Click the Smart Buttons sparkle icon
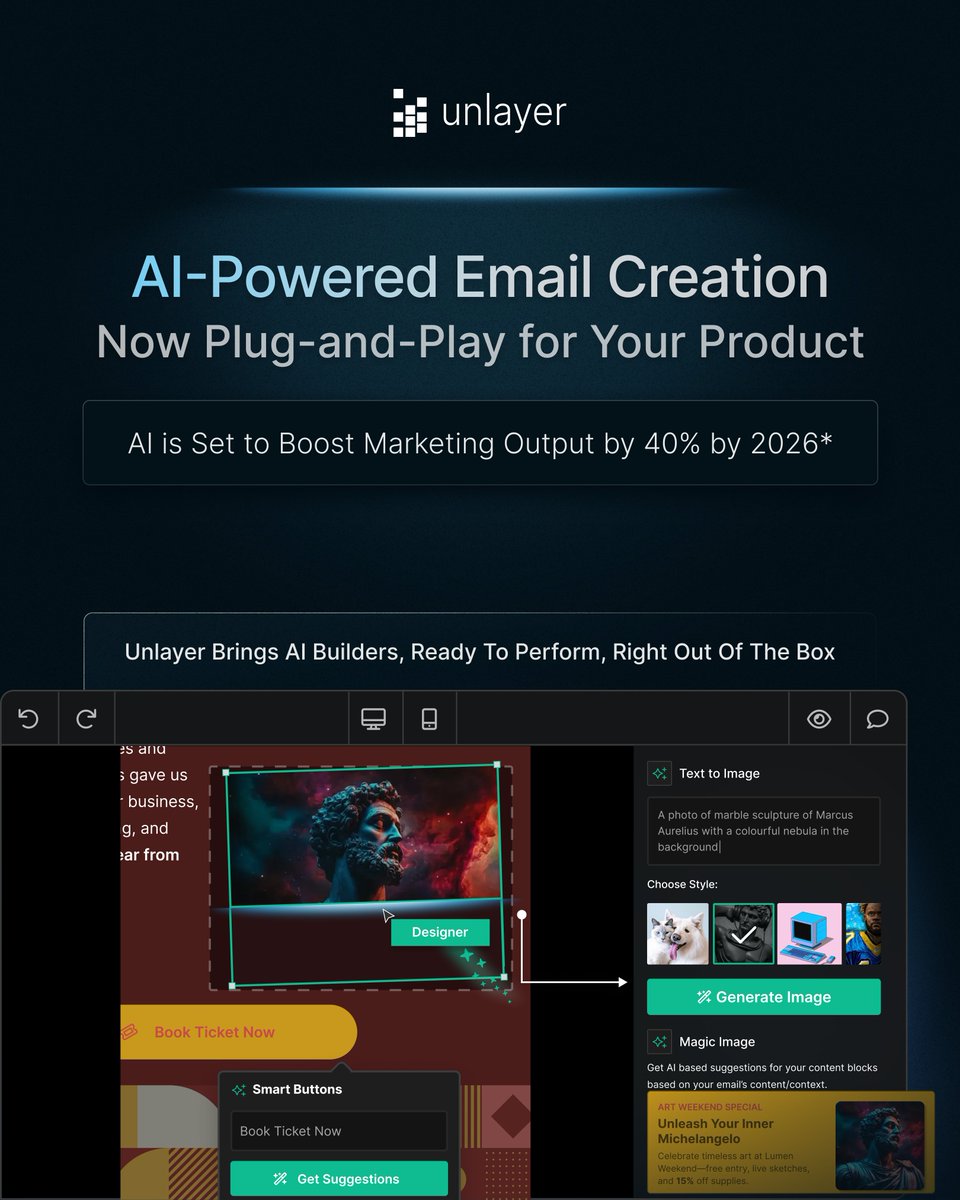The height and width of the screenshot is (1200, 960). 239,1090
